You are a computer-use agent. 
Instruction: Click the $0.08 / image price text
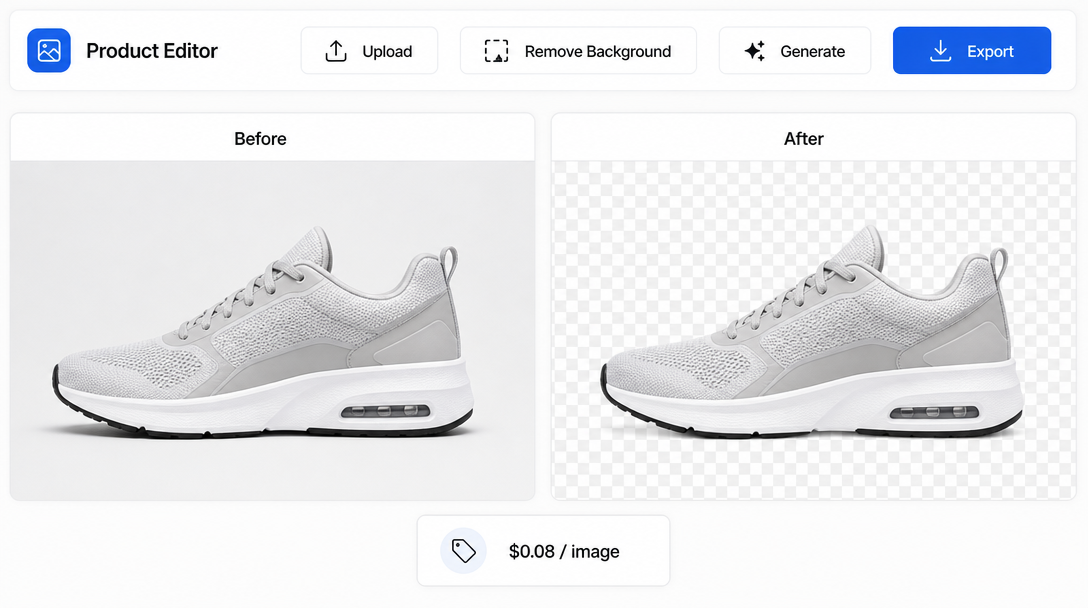tap(564, 551)
